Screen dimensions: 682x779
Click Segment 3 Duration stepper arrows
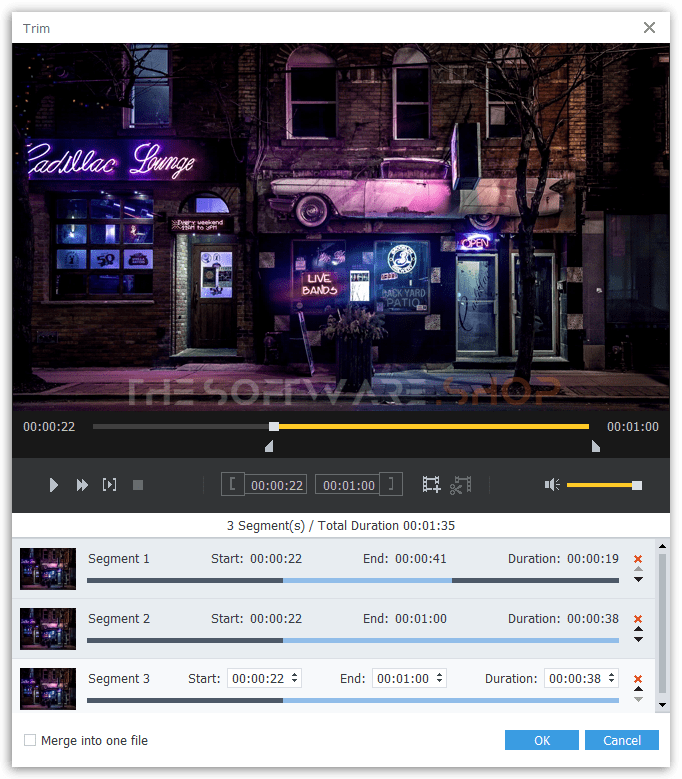click(611, 679)
